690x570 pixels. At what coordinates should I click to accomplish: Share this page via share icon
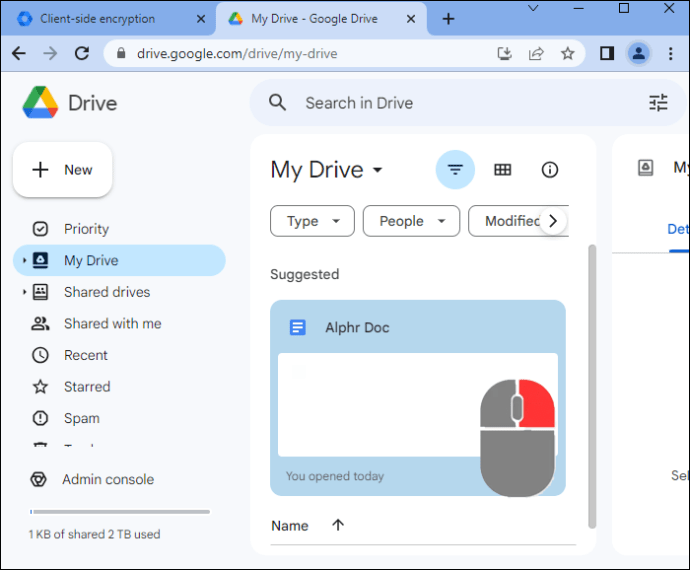(536, 54)
